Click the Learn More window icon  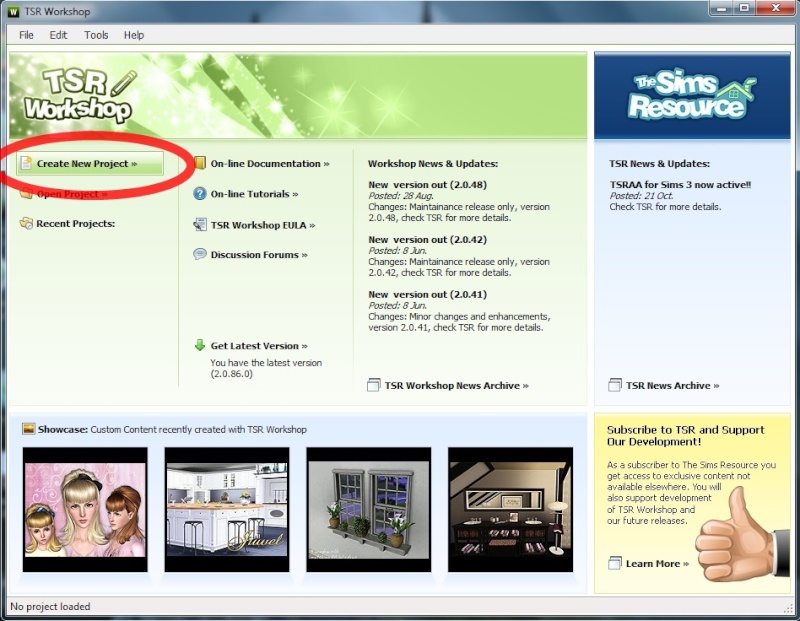(615, 563)
